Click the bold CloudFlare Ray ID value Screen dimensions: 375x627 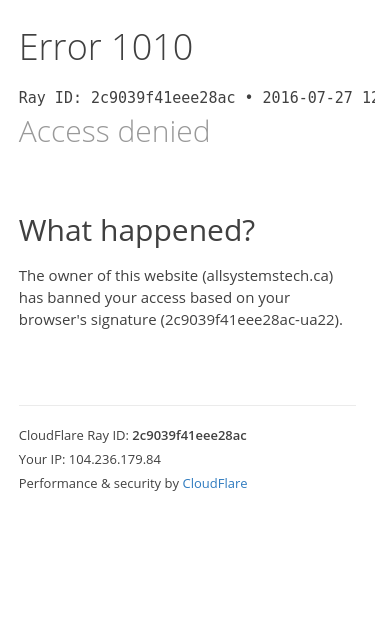coord(189,435)
